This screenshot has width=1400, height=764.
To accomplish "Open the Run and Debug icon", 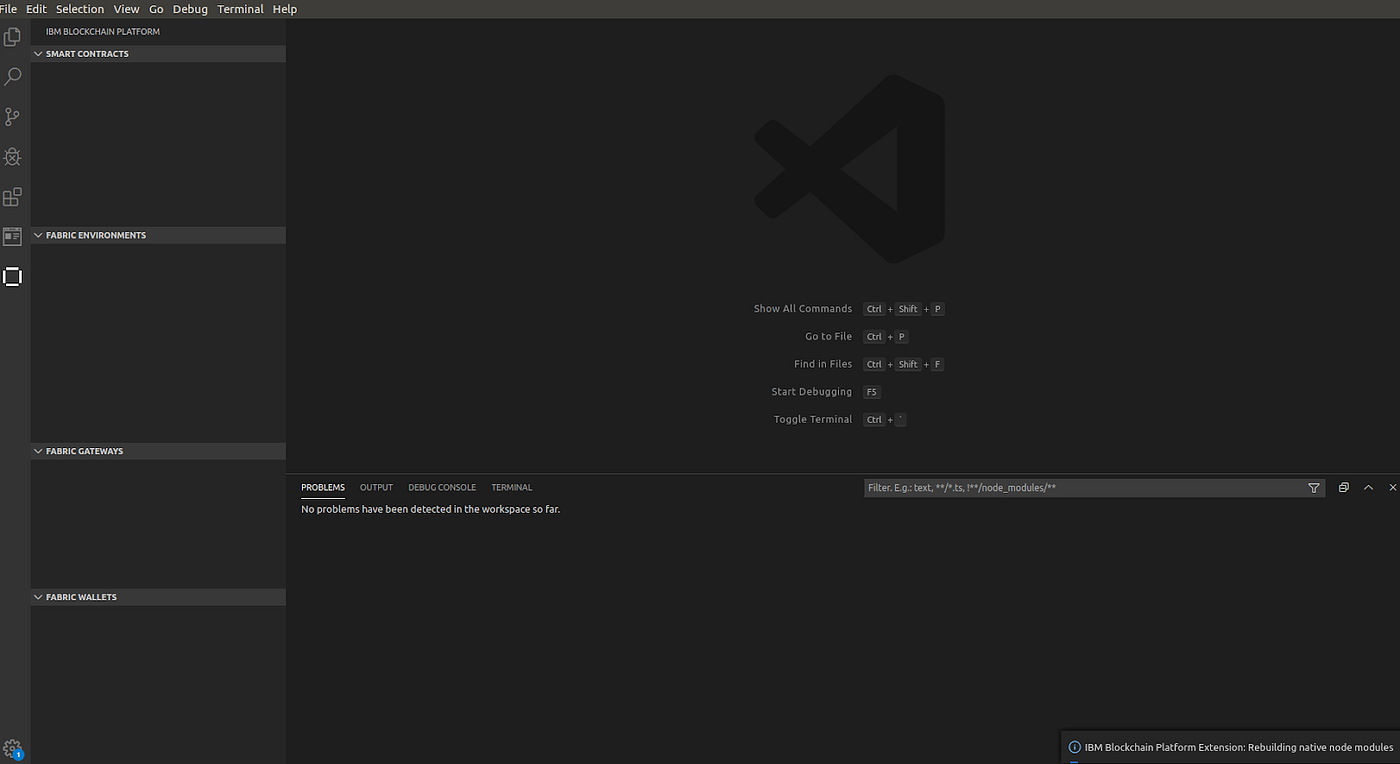I will [x=12, y=156].
